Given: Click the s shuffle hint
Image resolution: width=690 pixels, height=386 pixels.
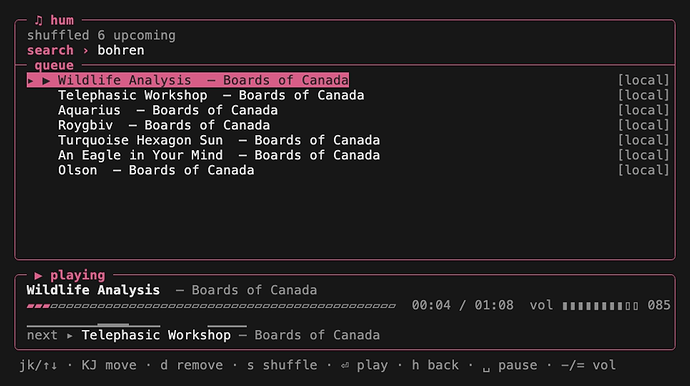Looking at the screenshot, I should coord(282,365).
